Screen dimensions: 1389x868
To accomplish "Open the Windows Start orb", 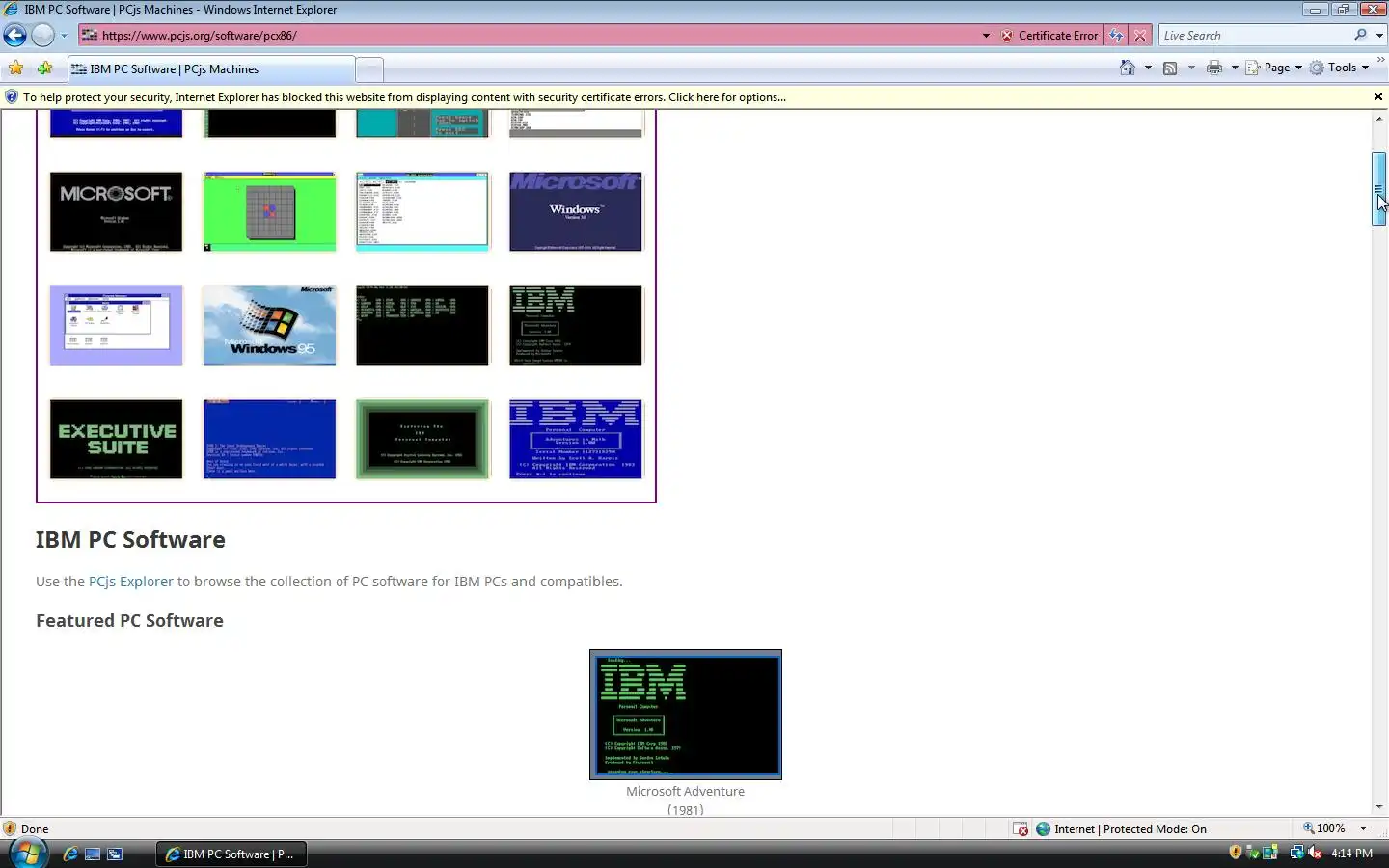I will [28, 854].
